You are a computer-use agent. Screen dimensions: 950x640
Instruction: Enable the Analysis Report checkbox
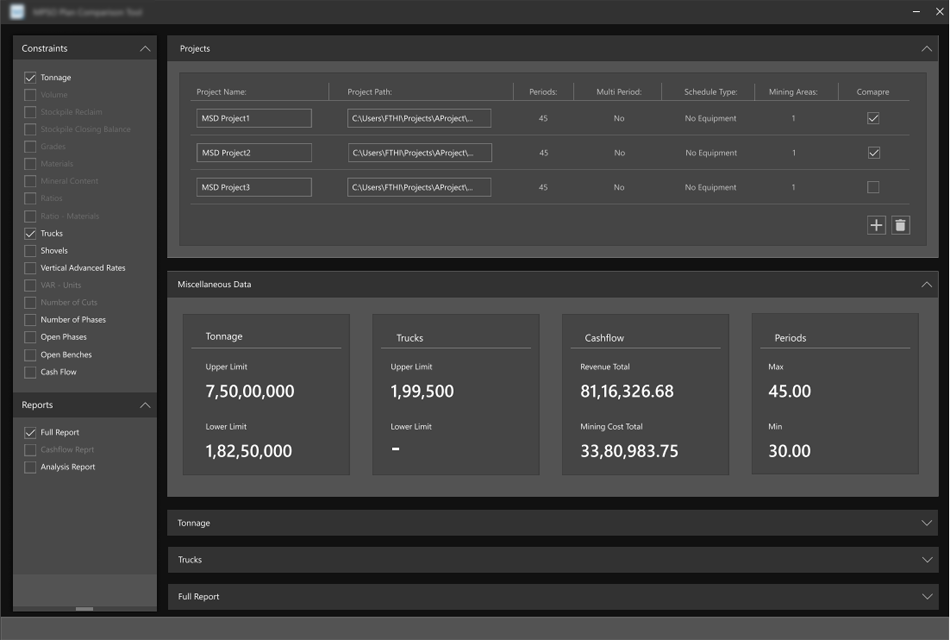[x=30, y=467]
